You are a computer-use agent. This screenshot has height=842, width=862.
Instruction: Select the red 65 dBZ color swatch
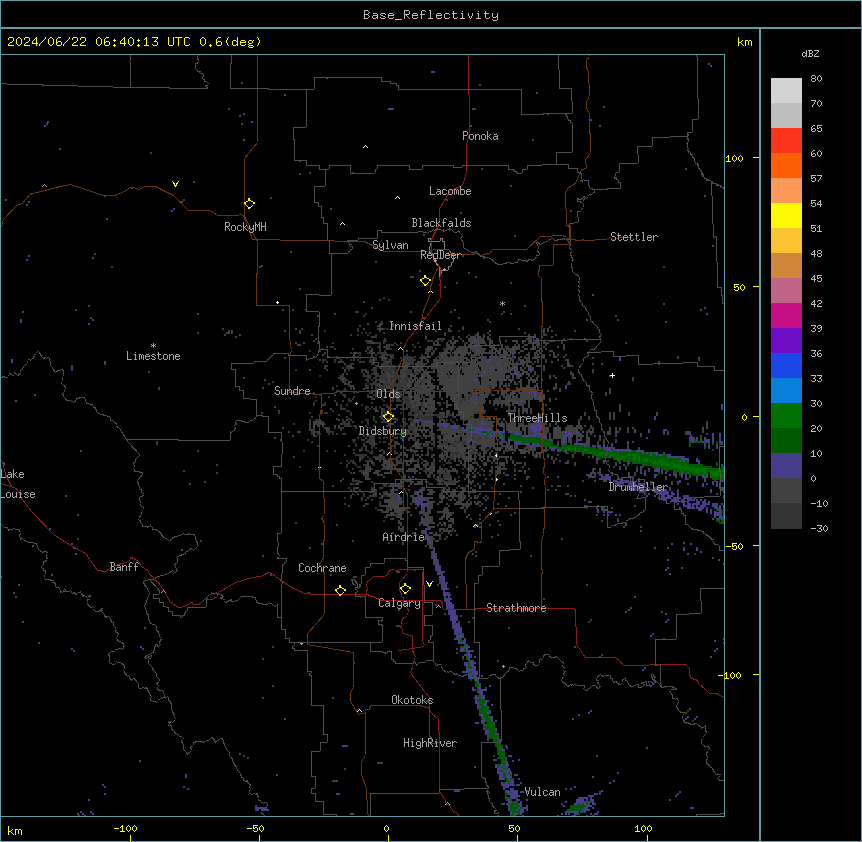(x=786, y=140)
